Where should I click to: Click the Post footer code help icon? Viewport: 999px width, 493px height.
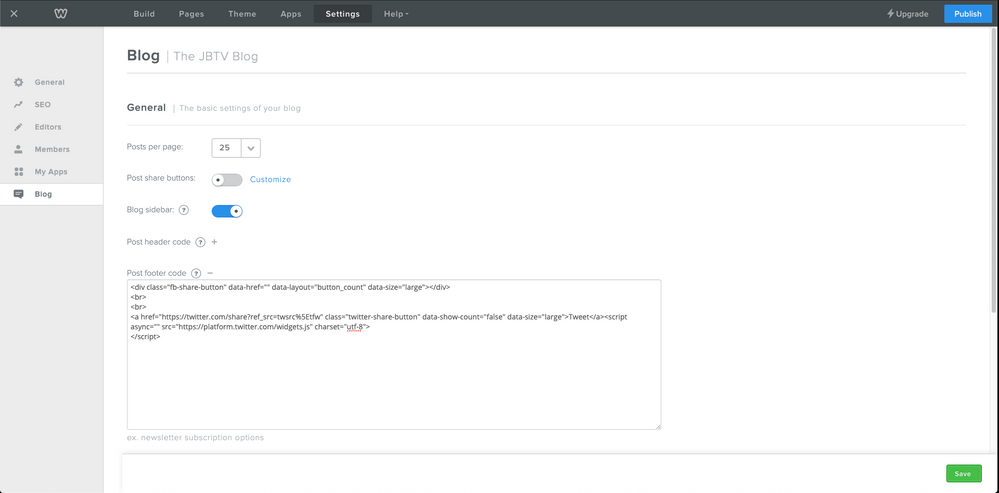click(x=196, y=273)
